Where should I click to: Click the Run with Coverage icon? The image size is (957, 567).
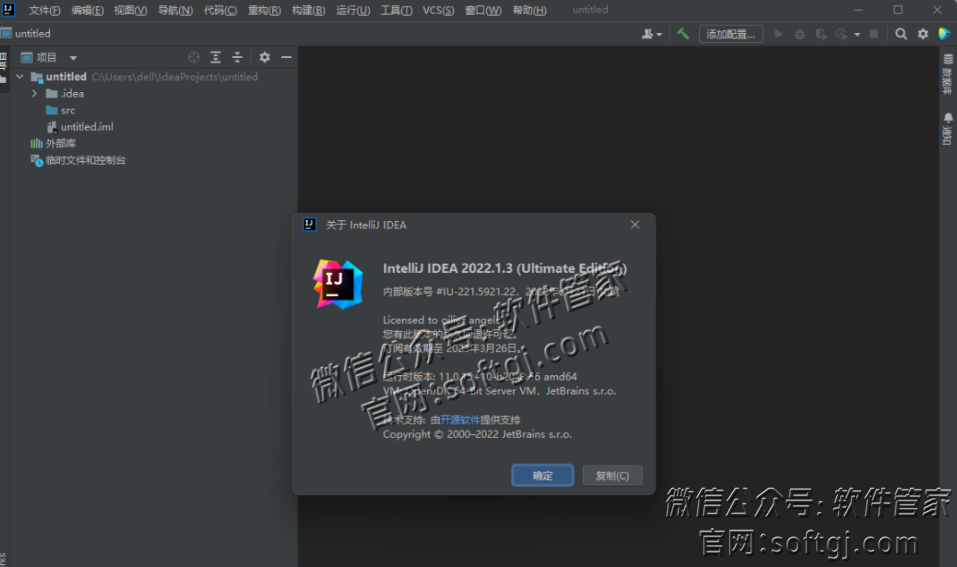pos(821,34)
